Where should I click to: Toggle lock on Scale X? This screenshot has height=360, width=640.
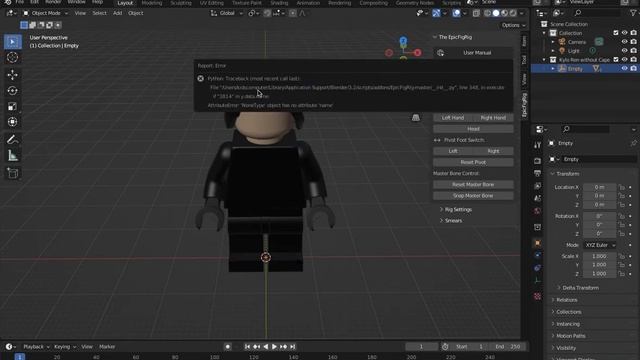tap(622, 256)
